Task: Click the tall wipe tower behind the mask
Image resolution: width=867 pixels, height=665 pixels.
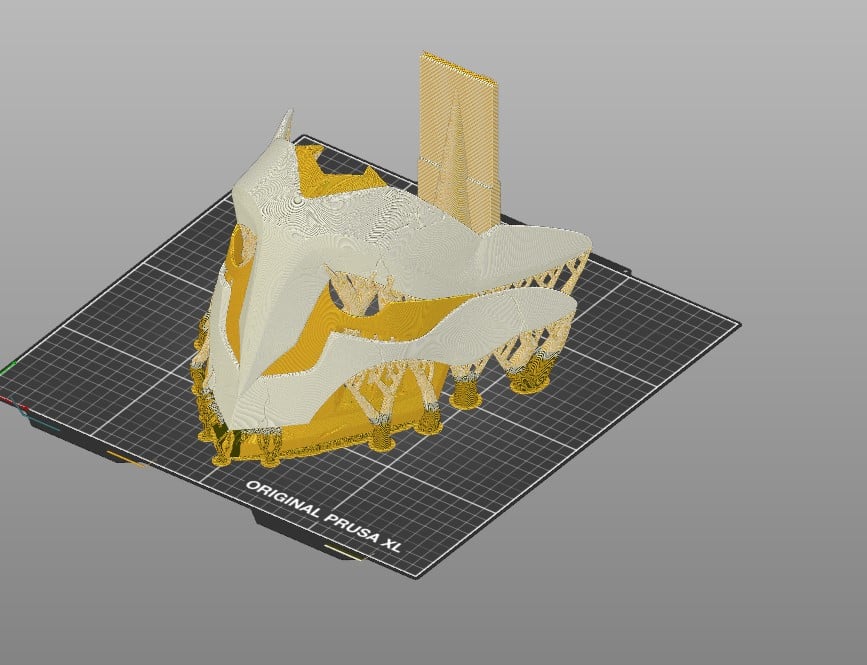Action: tap(458, 143)
